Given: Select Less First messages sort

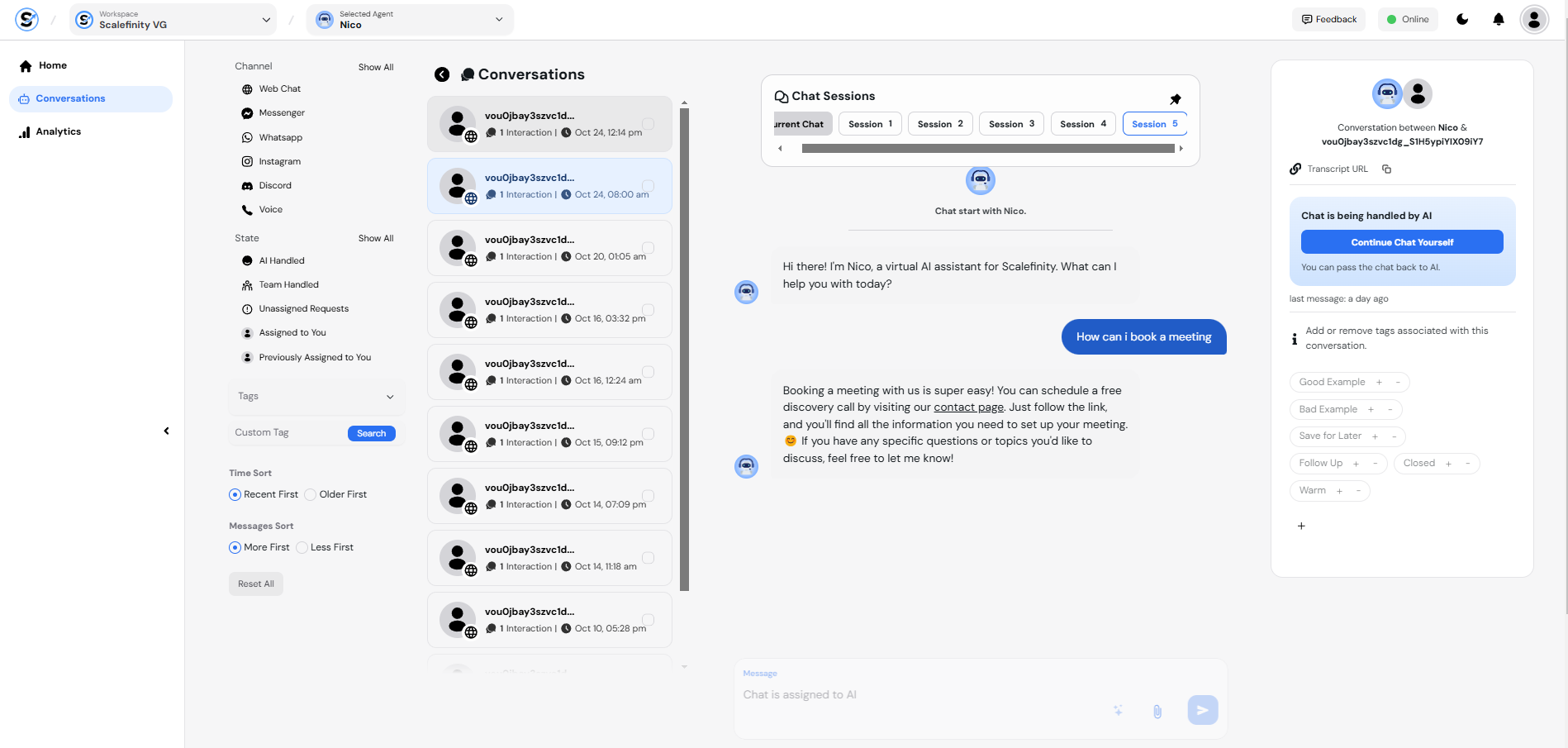Looking at the screenshot, I should coord(302,547).
